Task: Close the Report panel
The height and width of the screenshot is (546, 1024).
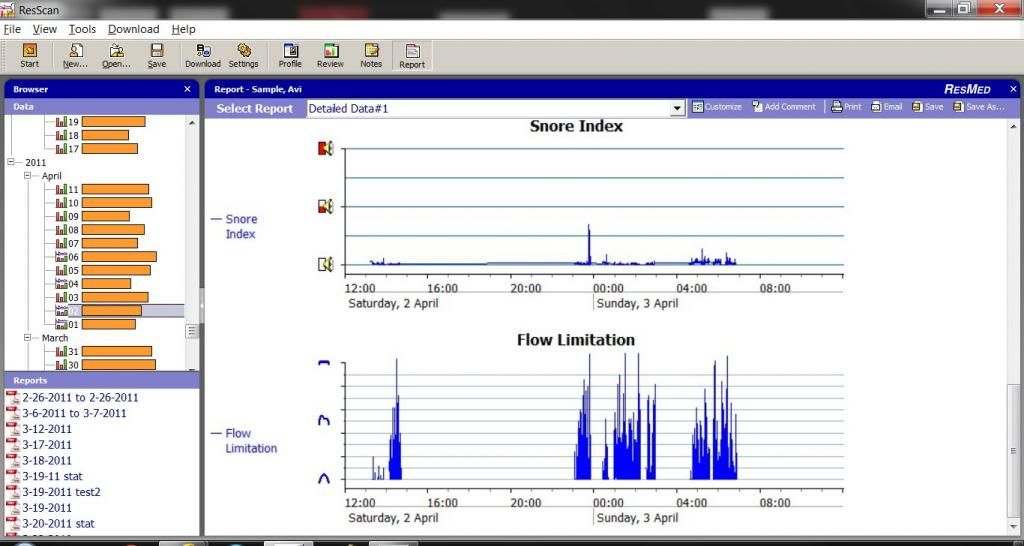Action: (1014, 89)
